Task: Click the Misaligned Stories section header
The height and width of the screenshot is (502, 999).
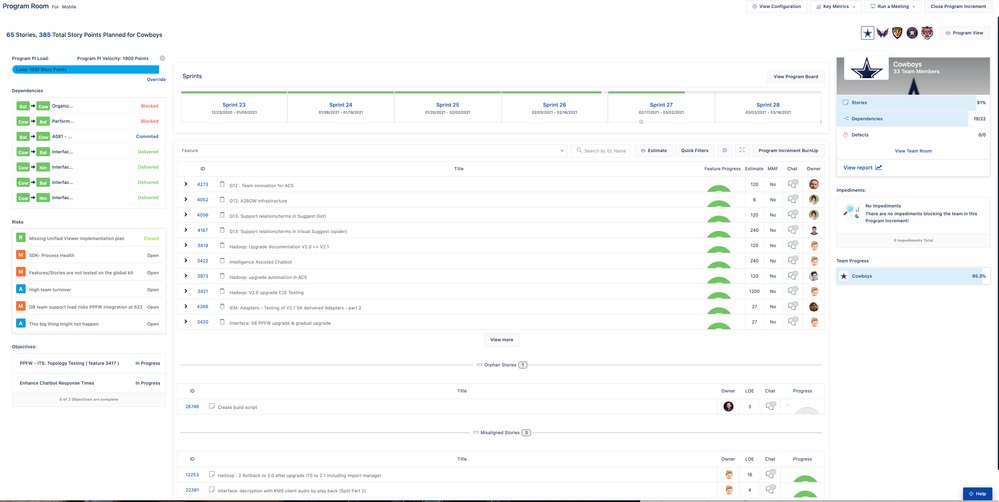Action: 501,433
